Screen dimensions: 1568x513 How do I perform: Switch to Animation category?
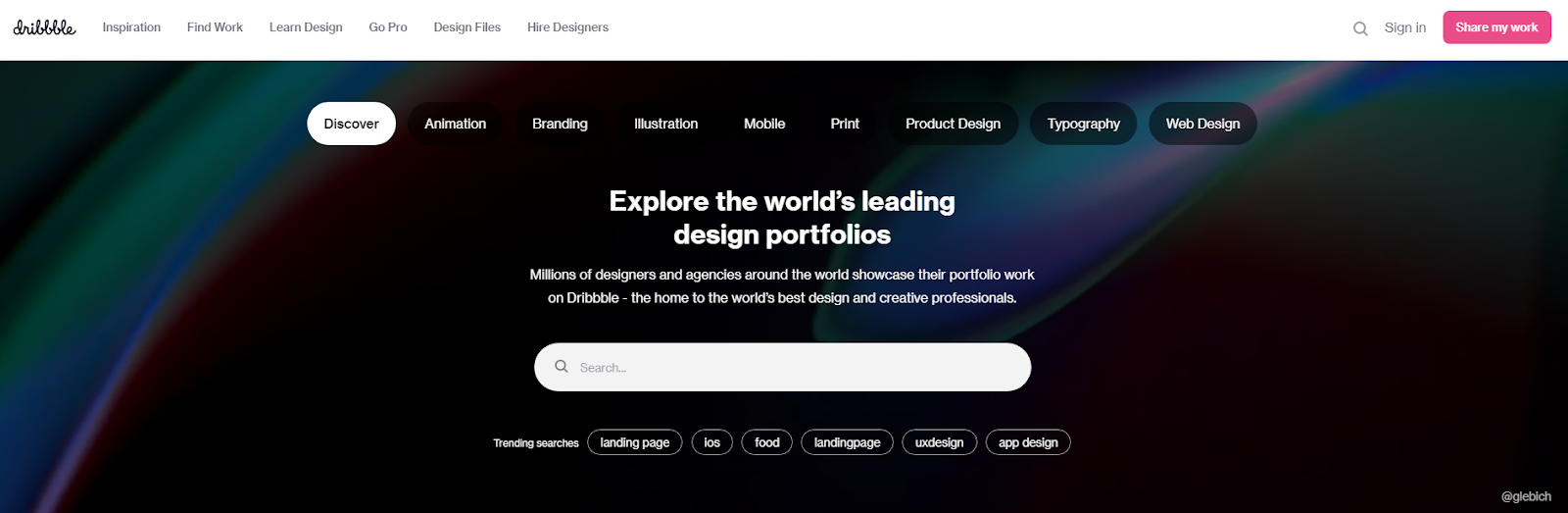(x=455, y=124)
